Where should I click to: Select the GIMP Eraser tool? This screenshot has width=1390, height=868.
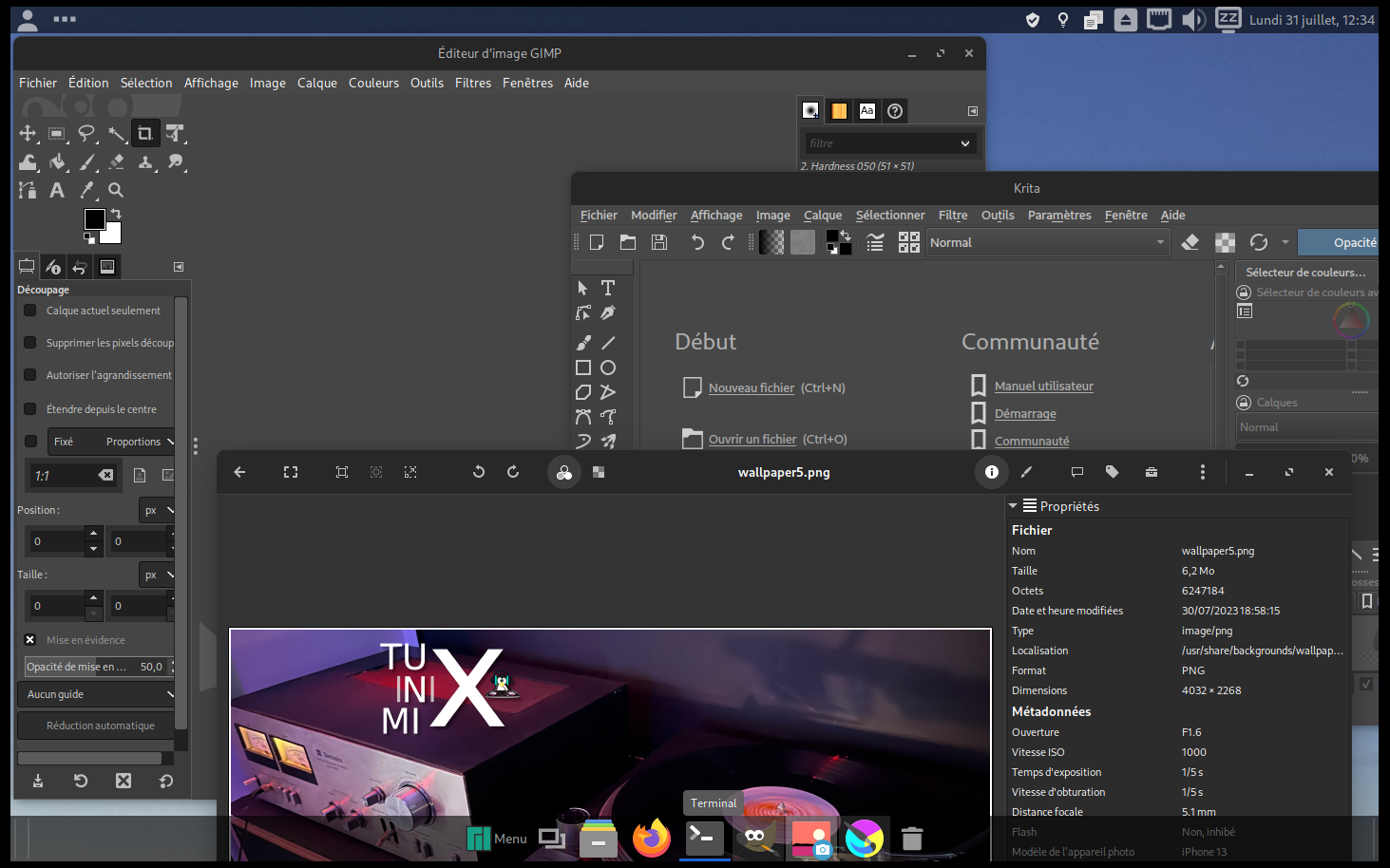coord(116,161)
